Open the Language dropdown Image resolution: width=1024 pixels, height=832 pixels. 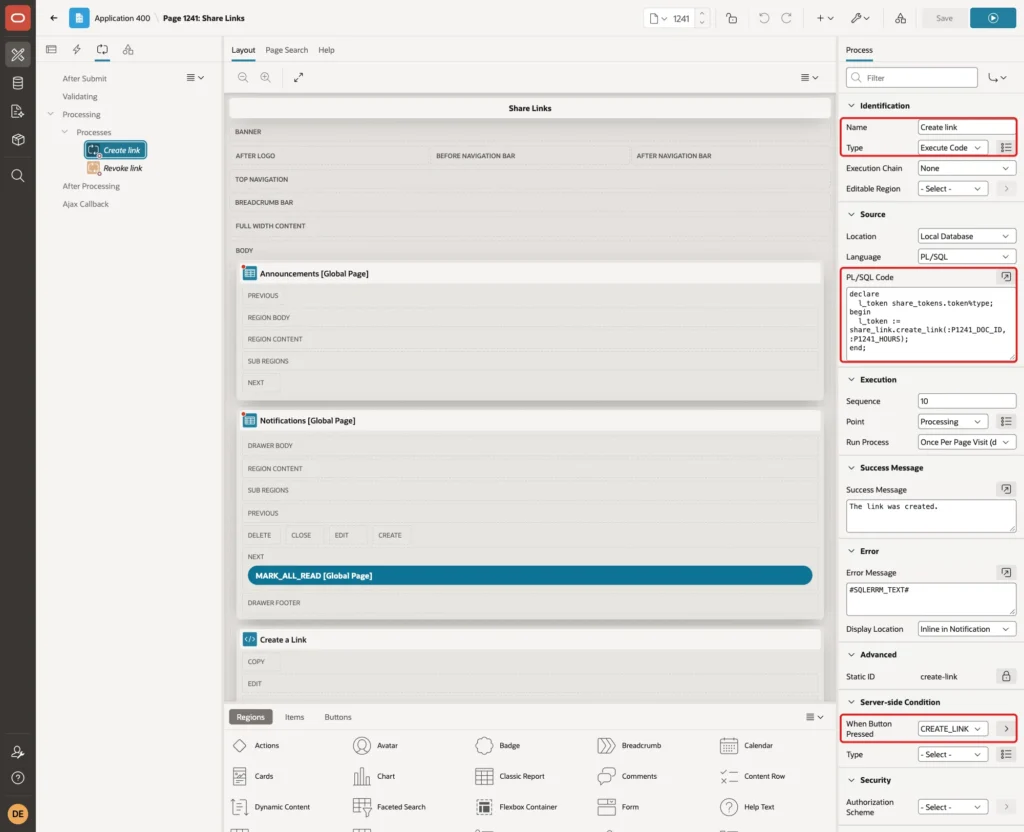point(967,257)
